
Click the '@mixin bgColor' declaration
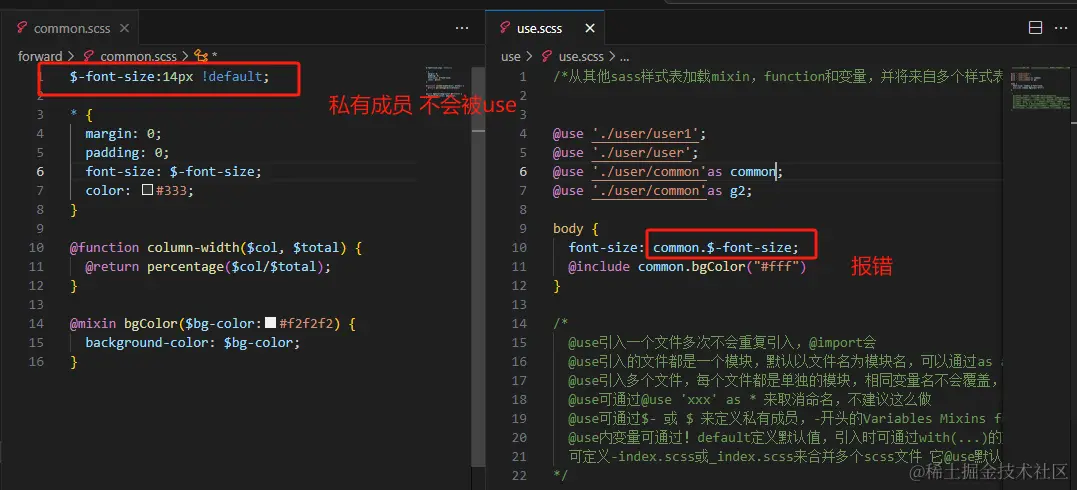click(x=213, y=323)
